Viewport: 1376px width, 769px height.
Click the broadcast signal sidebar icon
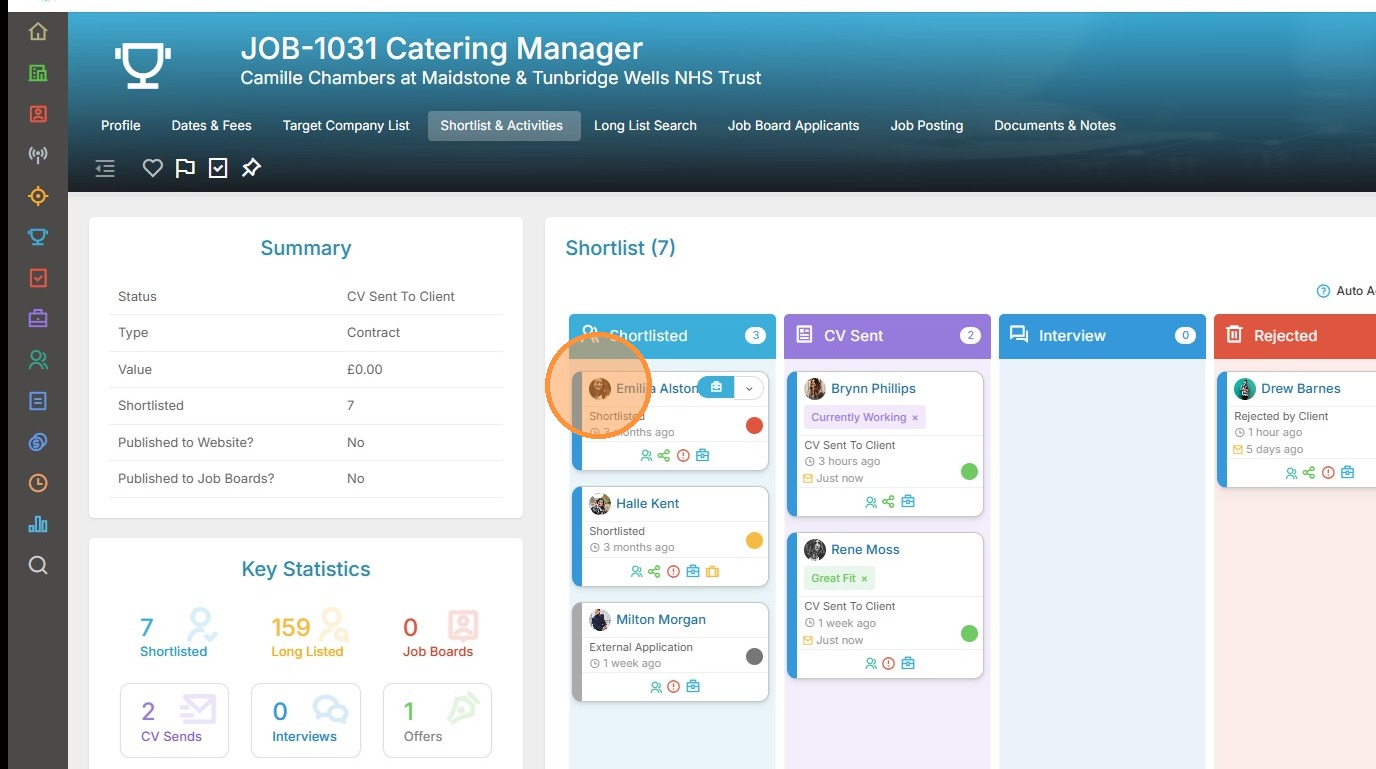(38, 155)
